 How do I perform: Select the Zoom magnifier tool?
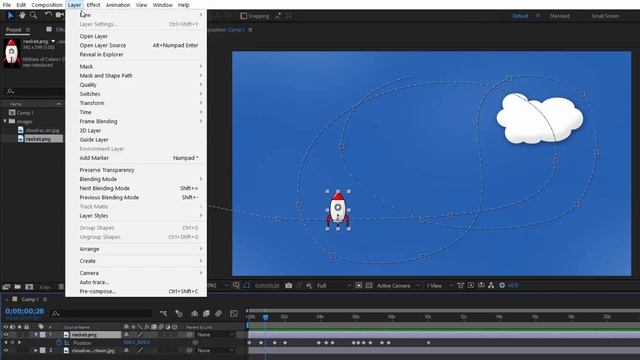[33, 16]
